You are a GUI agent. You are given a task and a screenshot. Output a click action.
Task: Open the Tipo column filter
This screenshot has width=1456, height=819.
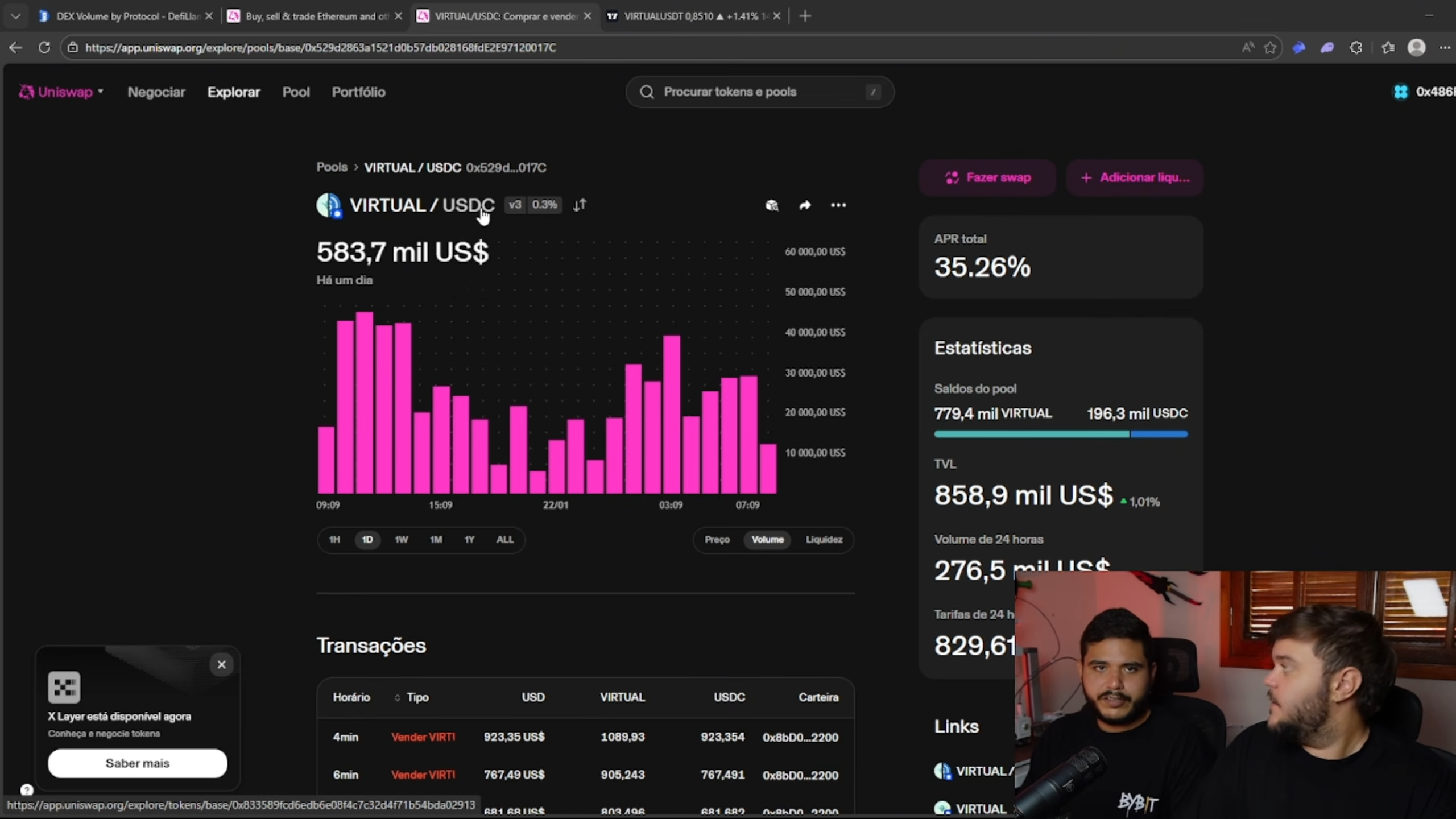[411, 697]
